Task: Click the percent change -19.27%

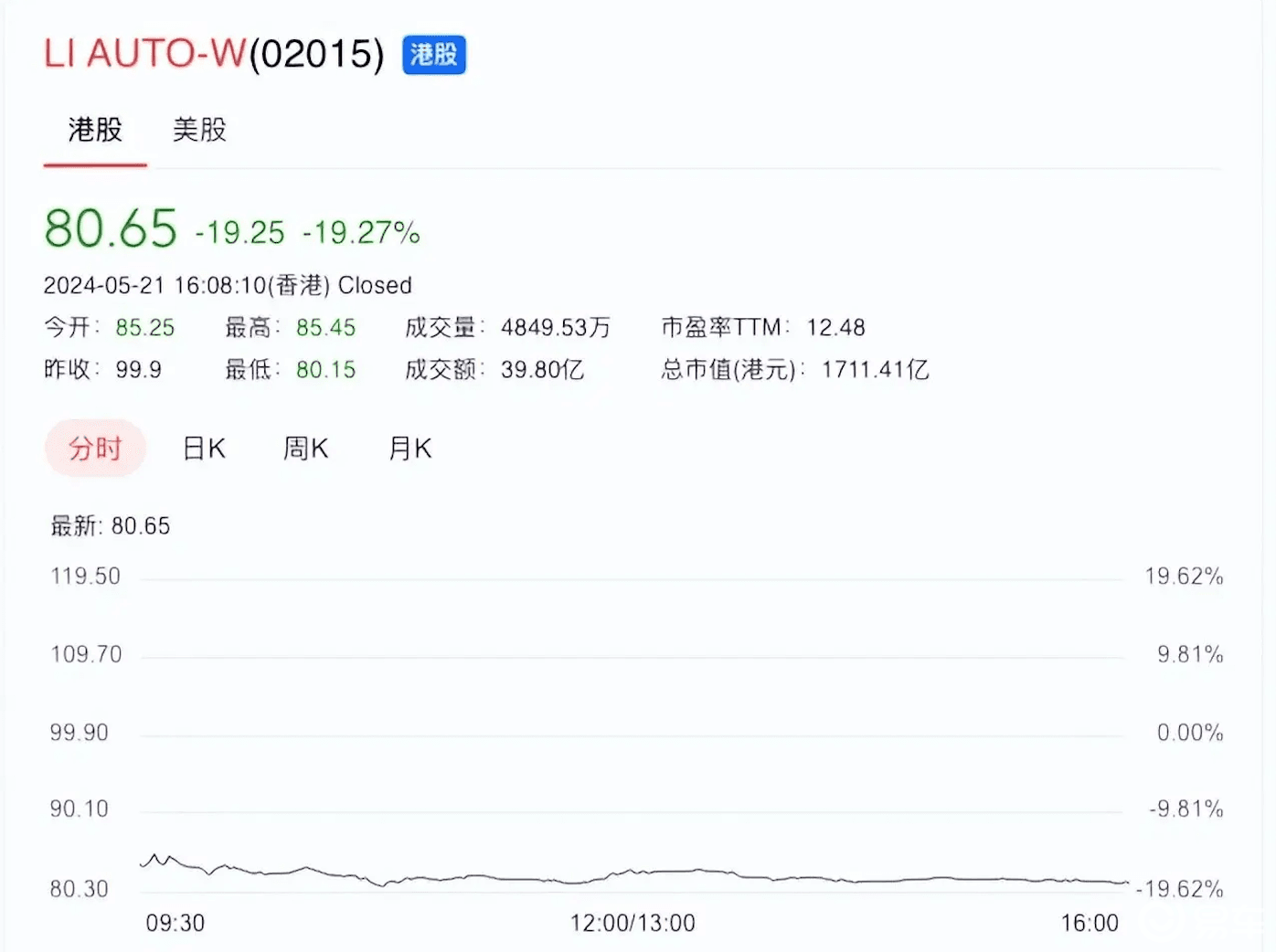Action: click(362, 232)
